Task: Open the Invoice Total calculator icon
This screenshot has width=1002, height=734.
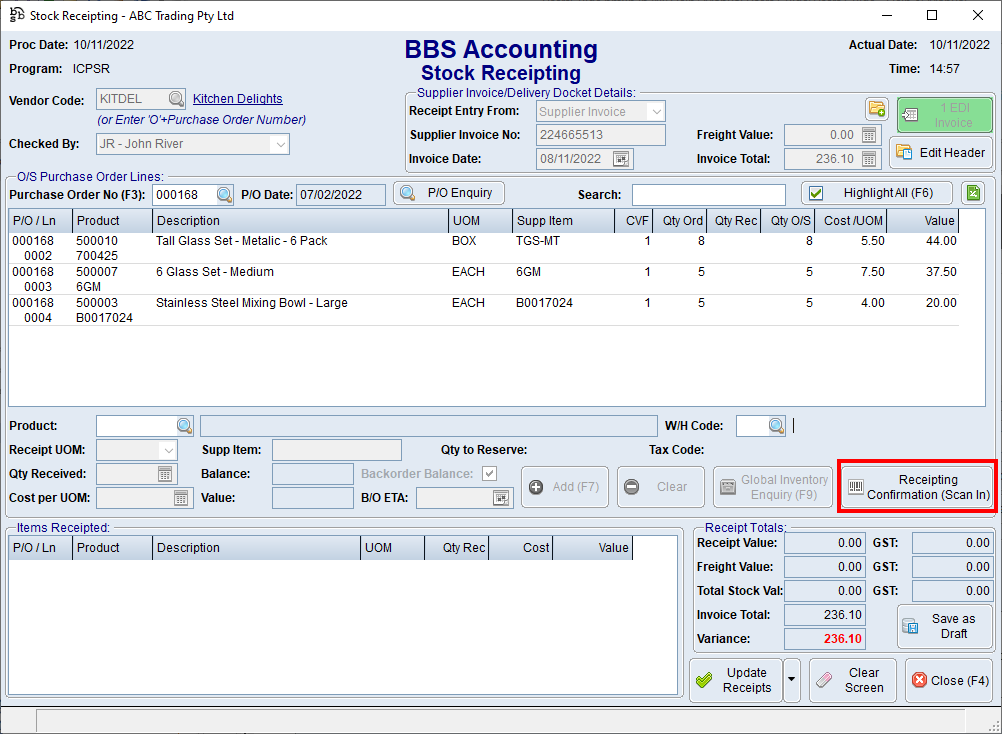Action: pyautogui.click(x=868, y=159)
